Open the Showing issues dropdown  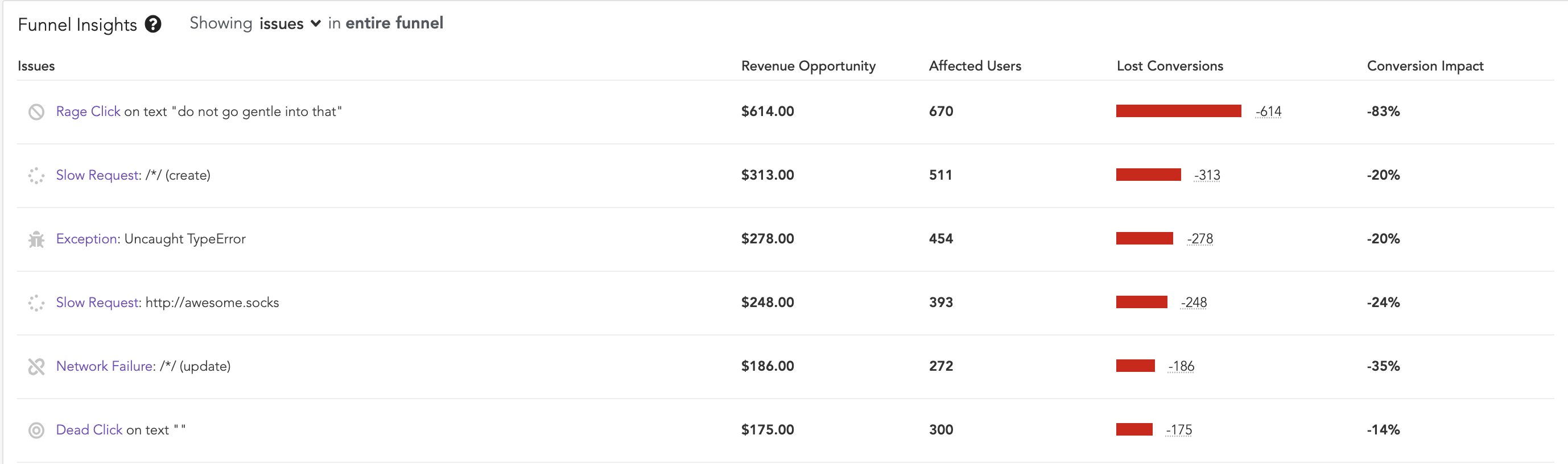click(281, 24)
